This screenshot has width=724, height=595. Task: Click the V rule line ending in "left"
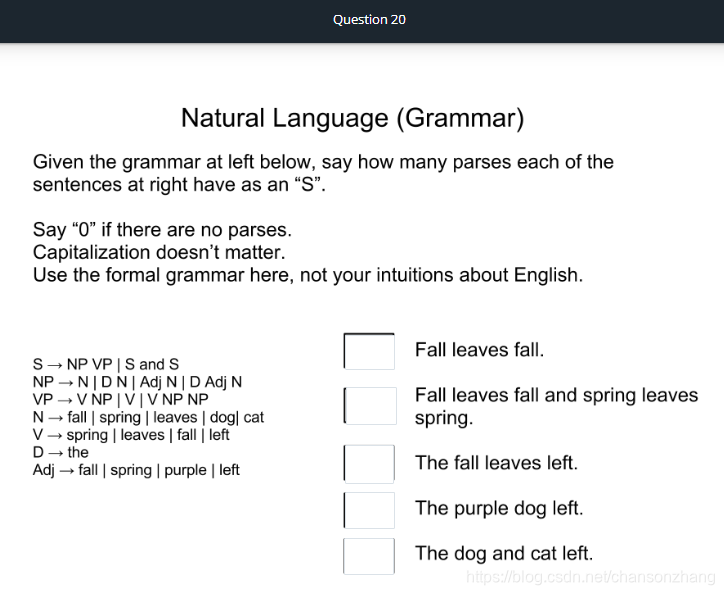click(131, 435)
